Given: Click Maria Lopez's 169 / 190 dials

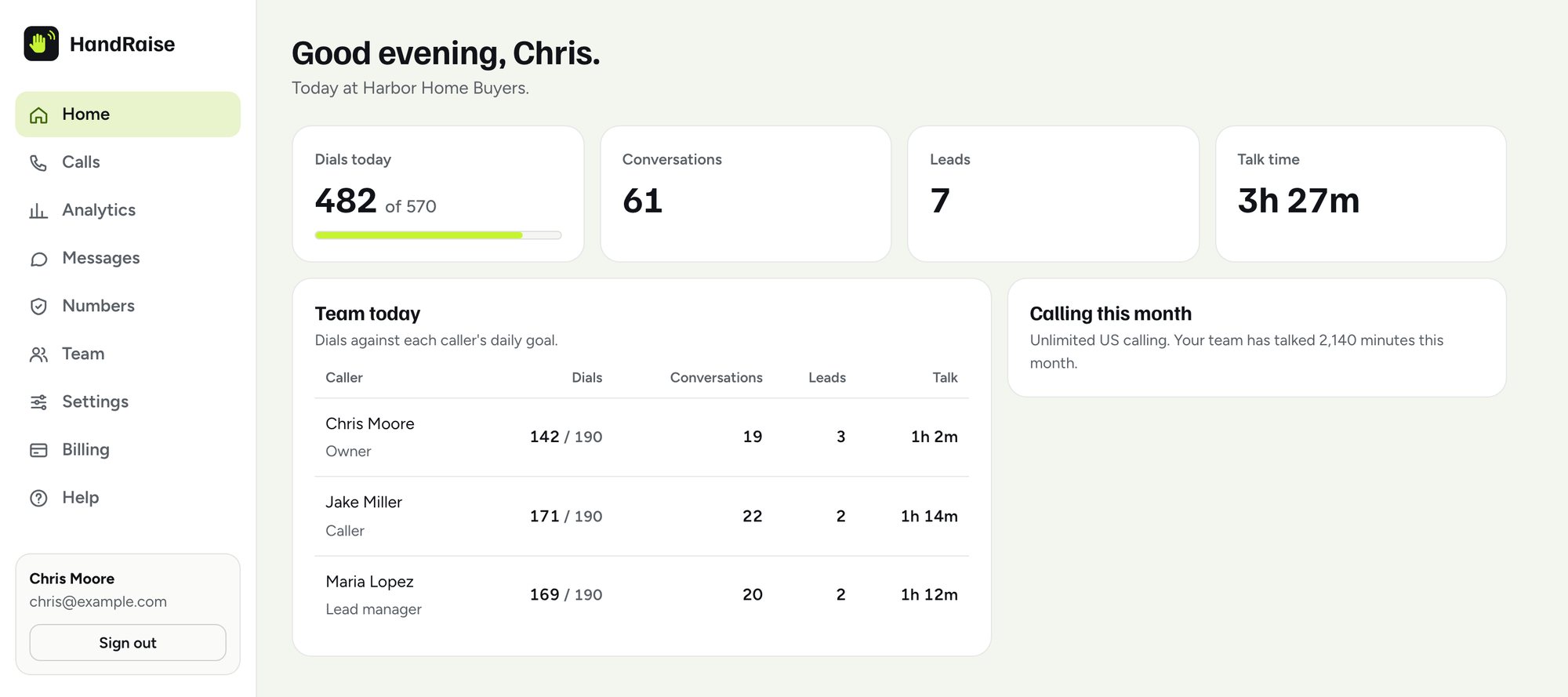Looking at the screenshot, I should tap(566, 594).
